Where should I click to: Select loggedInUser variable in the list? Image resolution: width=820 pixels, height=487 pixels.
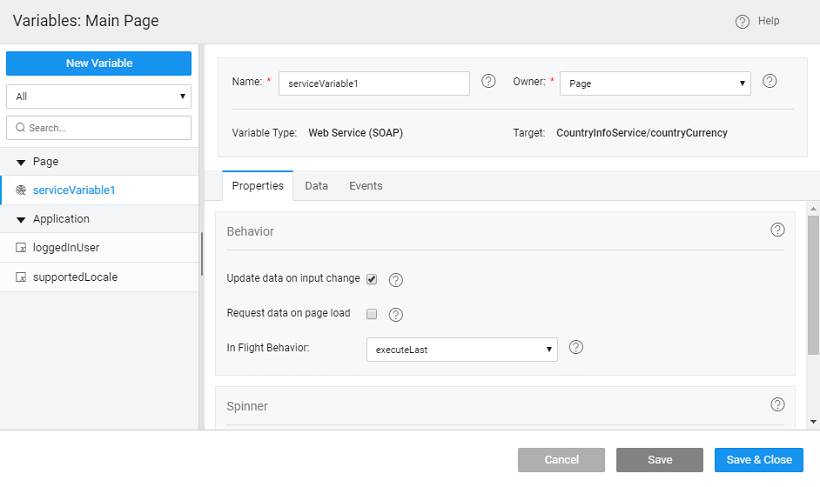pos(65,247)
